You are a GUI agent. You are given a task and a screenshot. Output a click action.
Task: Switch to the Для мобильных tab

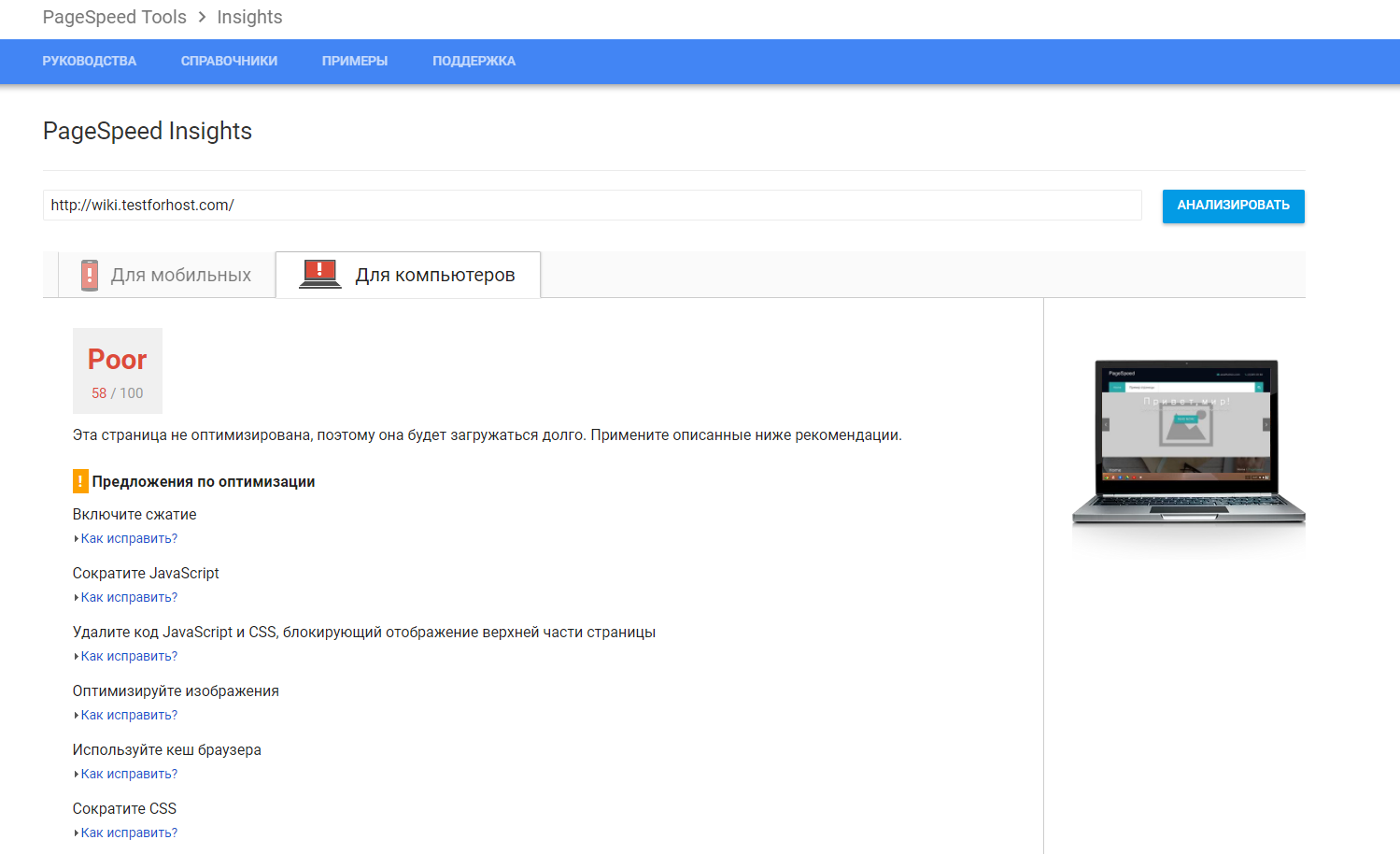tap(166, 275)
